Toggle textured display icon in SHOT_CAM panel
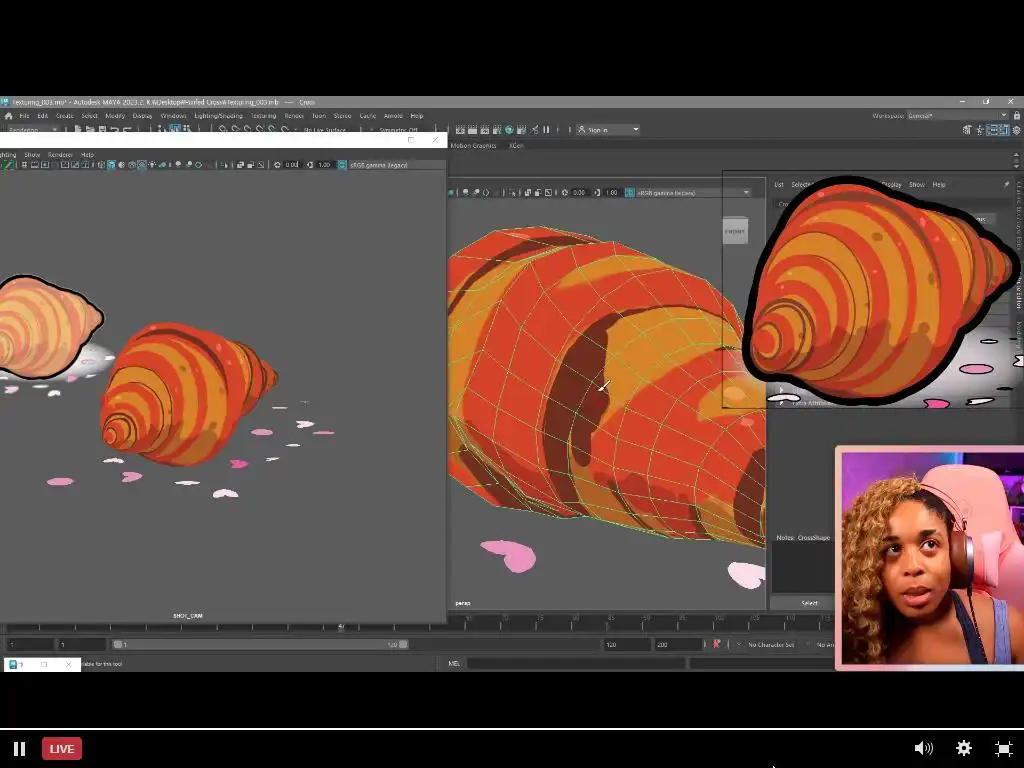The width and height of the screenshot is (1024, 768). click(x=142, y=165)
